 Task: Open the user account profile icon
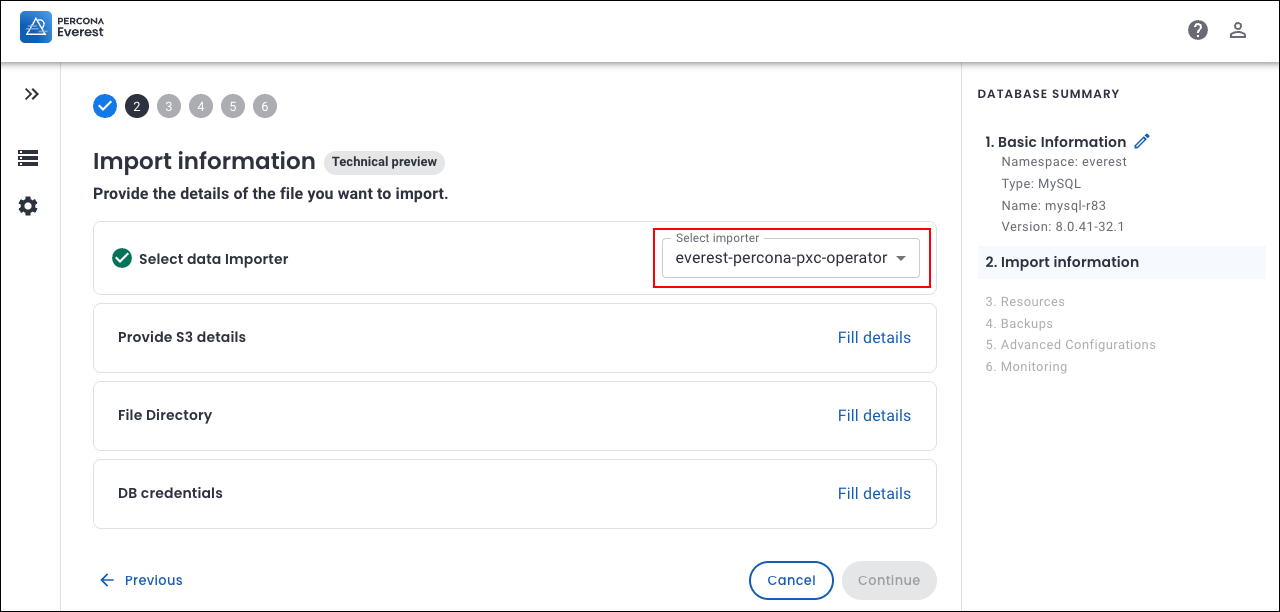pyautogui.click(x=1238, y=30)
